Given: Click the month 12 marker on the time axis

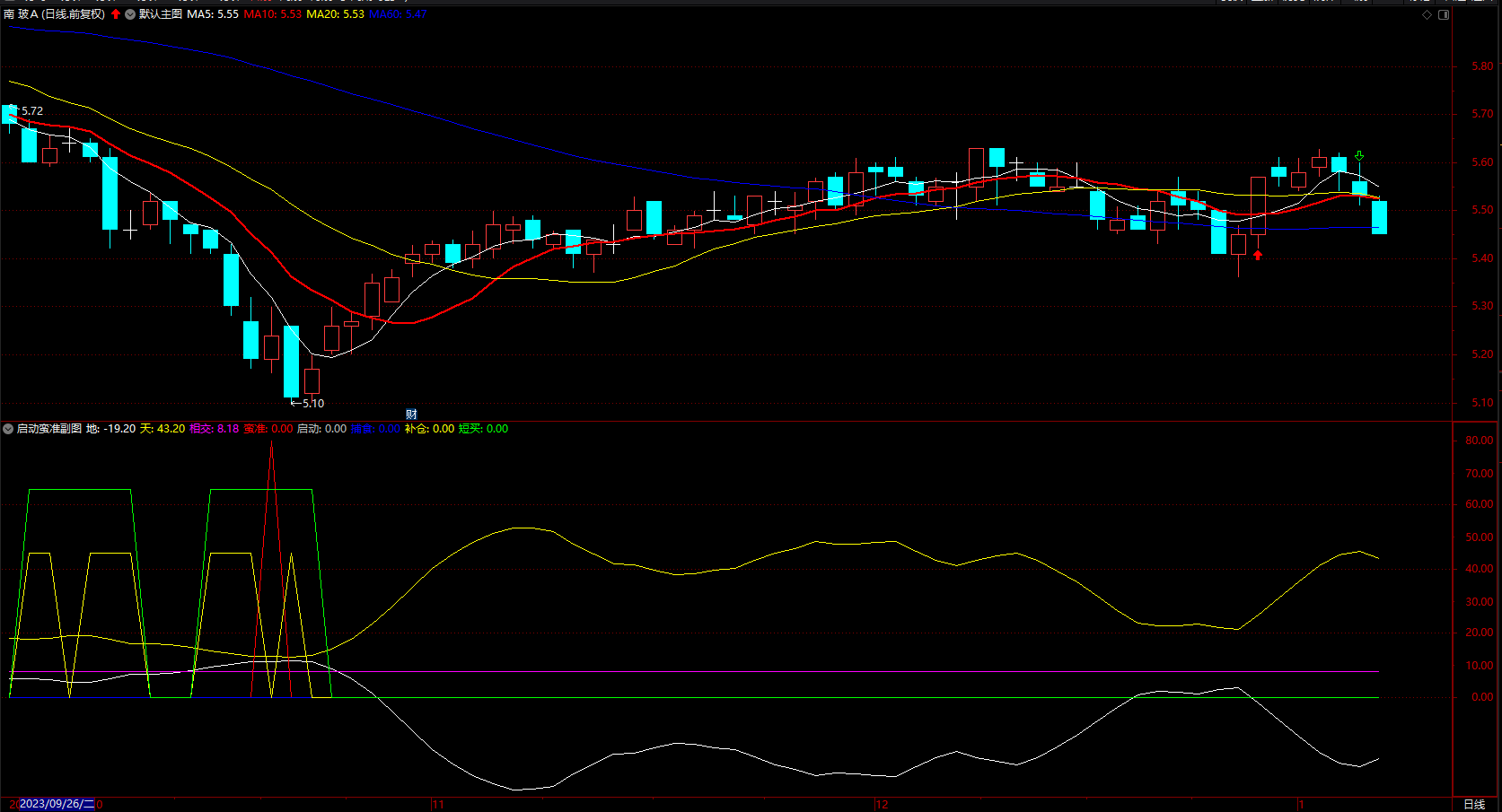Looking at the screenshot, I should click(882, 804).
